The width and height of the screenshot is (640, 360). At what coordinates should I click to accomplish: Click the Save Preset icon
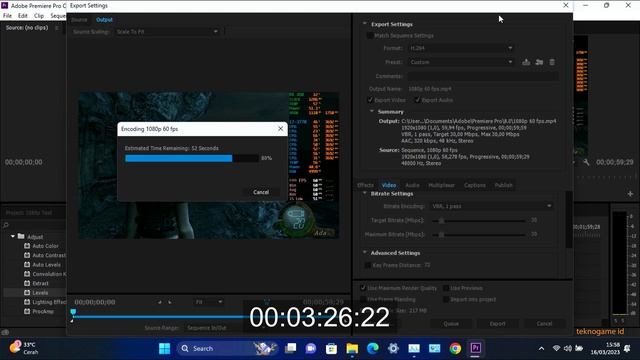coord(526,62)
